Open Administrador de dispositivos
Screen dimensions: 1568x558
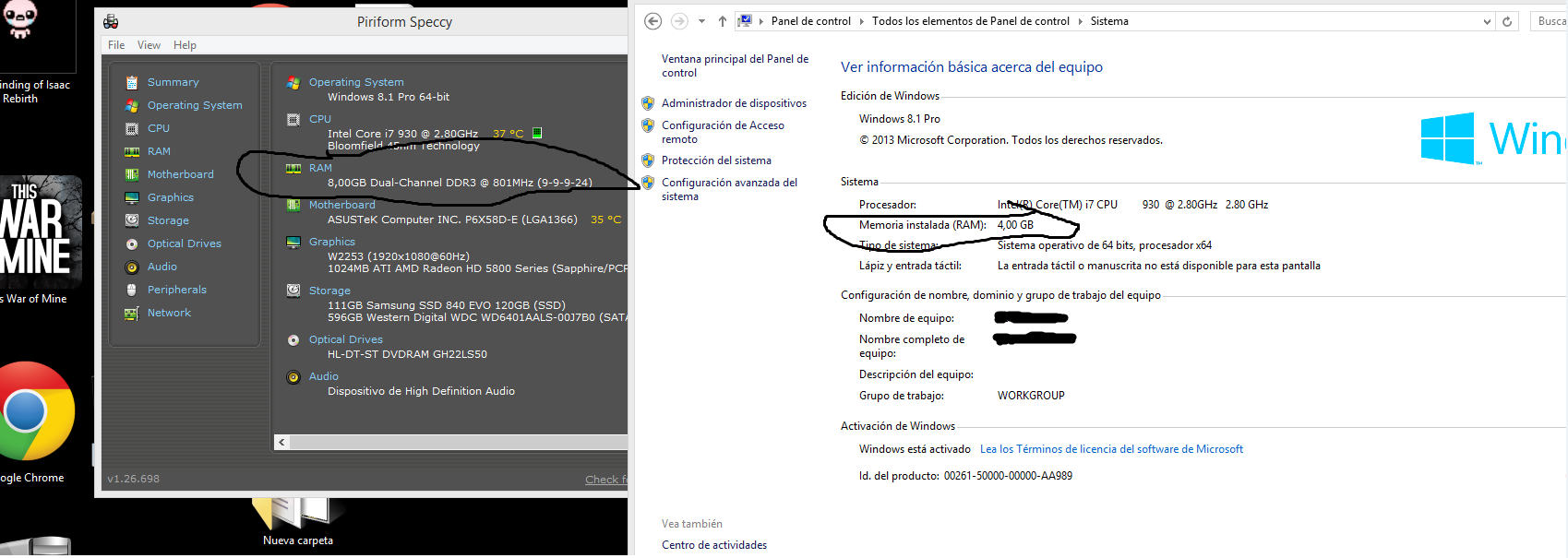(734, 103)
